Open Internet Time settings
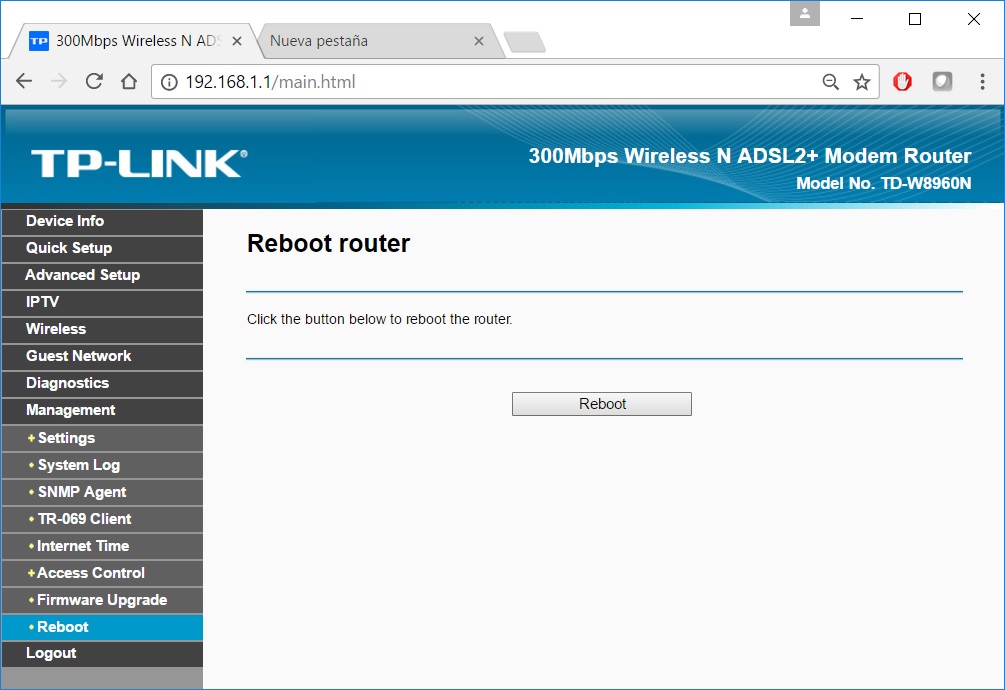The height and width of the screenshot is (690, 1005). click(103, 546)
